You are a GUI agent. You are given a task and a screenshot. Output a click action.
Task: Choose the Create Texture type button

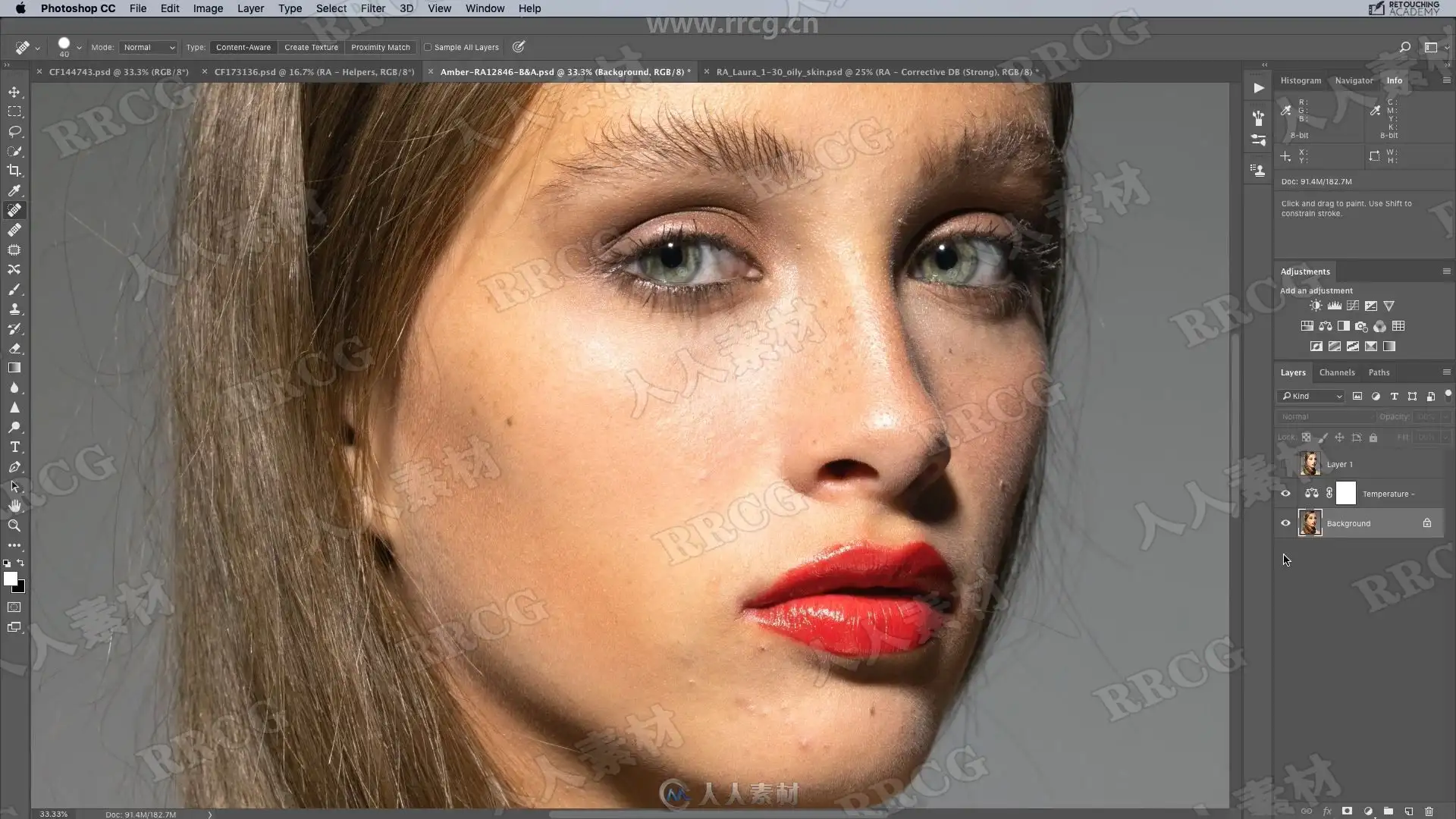point(311,47)
